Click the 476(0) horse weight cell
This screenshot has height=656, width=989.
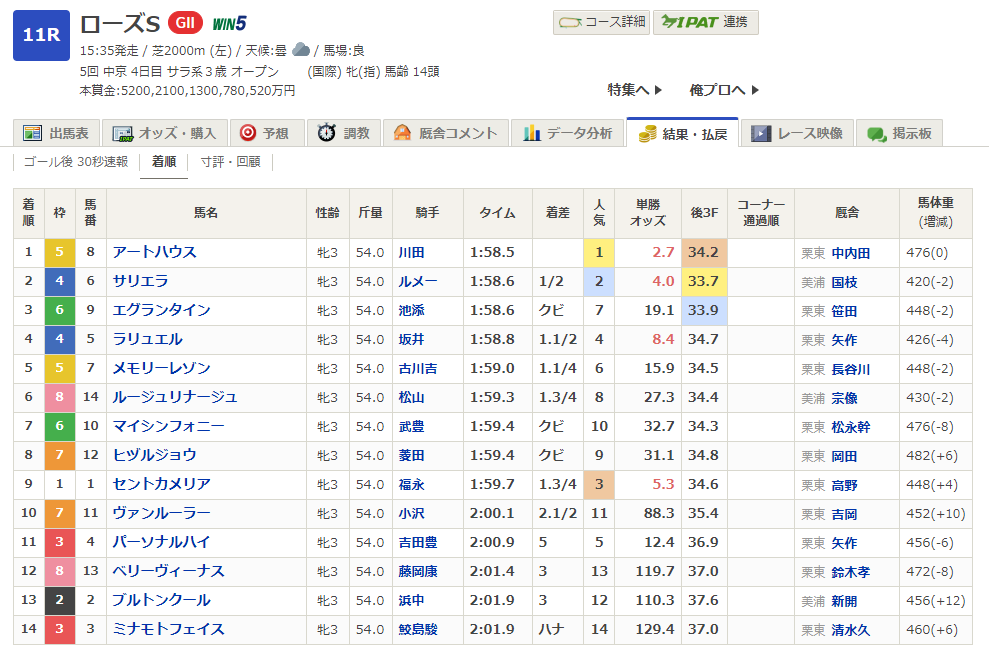935,253
